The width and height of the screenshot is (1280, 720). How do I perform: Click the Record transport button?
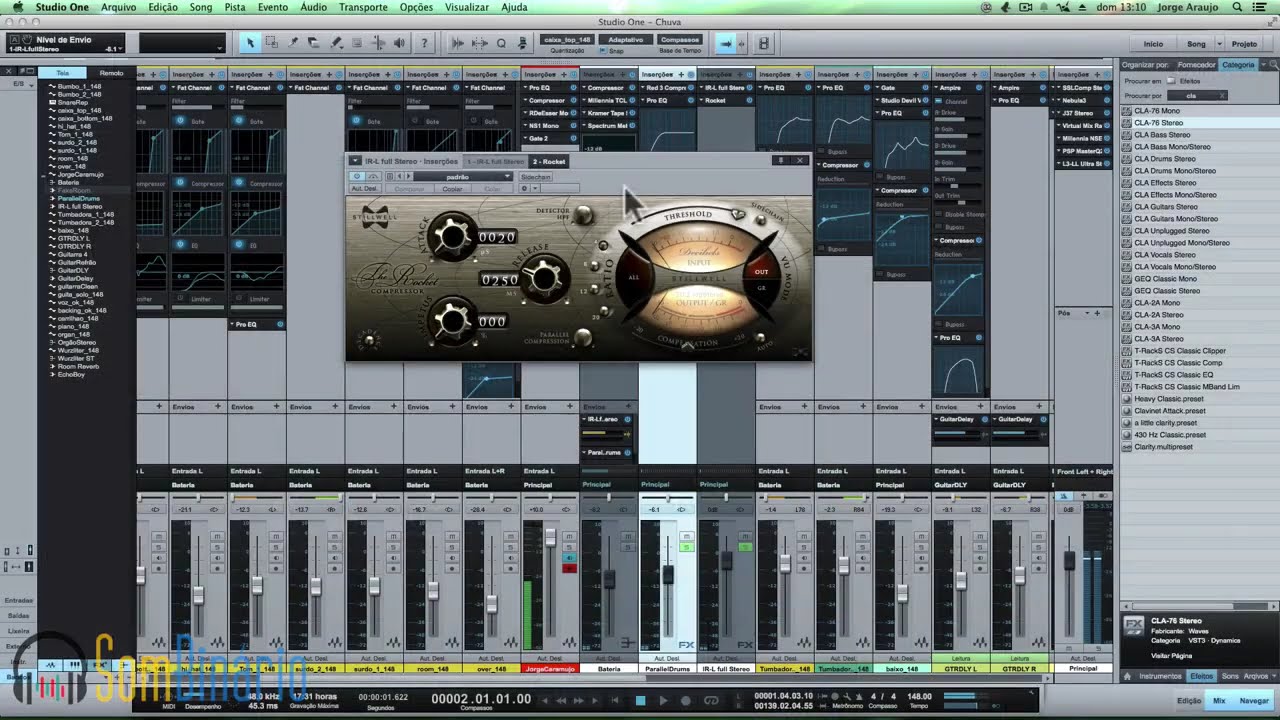[x=686, y=701]
